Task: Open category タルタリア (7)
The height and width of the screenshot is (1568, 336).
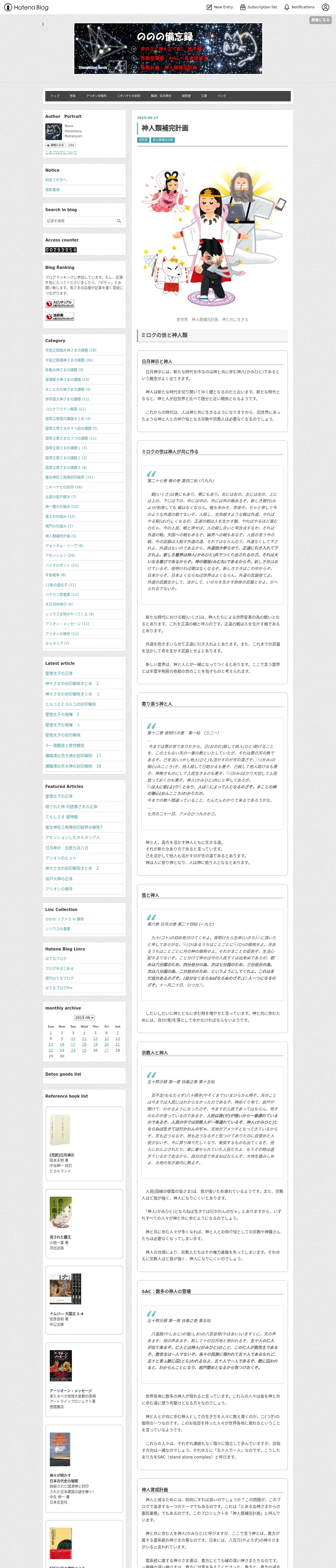Action: coord(57,643)
